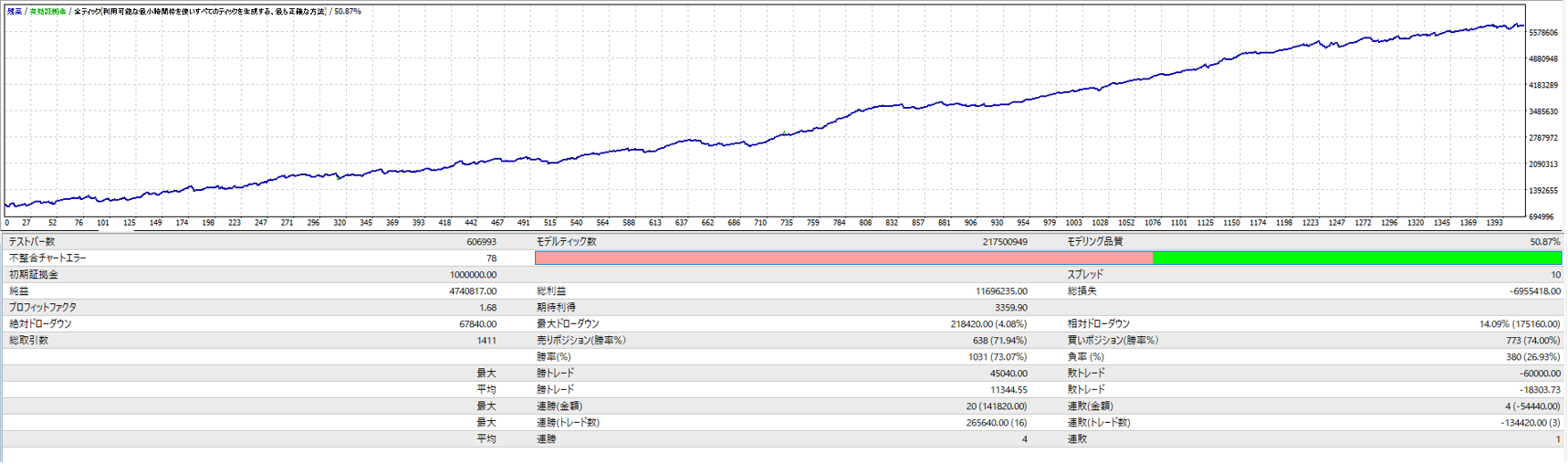Viewport: 1568px width, 464px height.
Task: Click the red part of the quality bar
Action: click(x=844, y=258)
